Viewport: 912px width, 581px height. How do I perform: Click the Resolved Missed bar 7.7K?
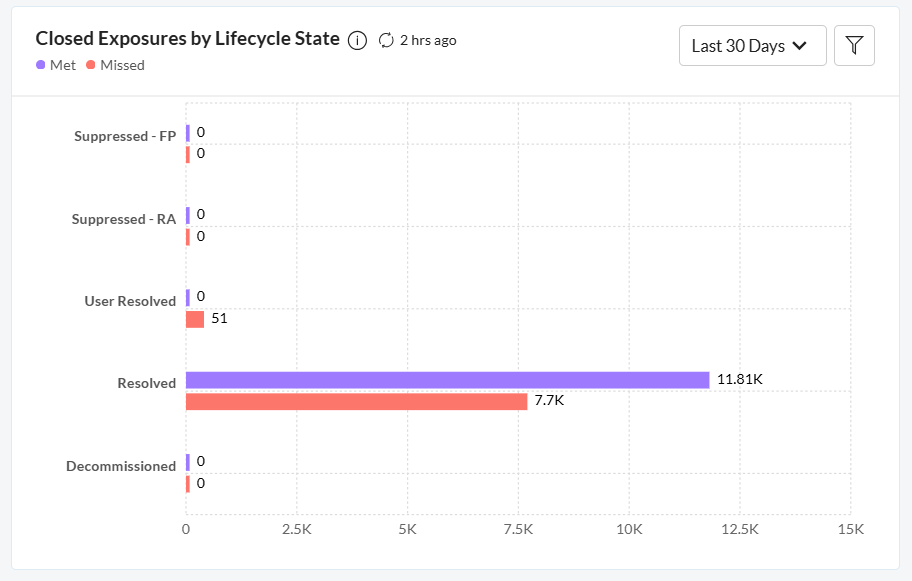point(357,401)
